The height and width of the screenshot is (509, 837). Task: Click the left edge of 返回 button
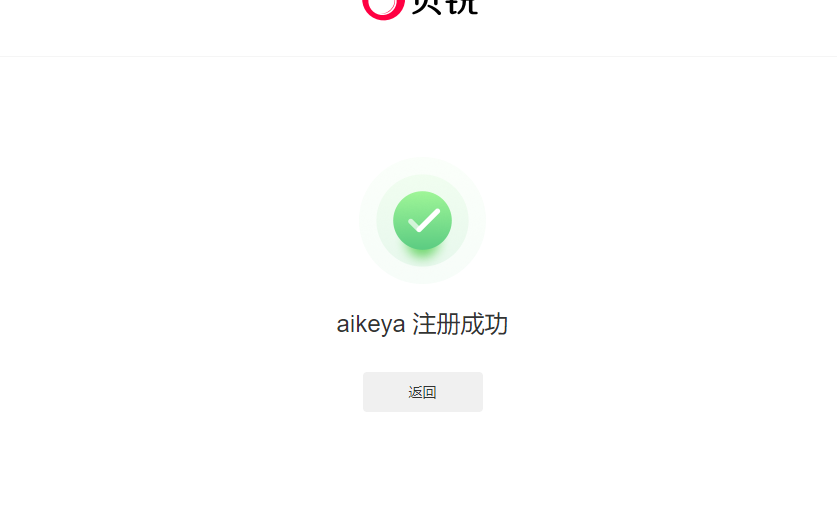click(x=366, y=392)
